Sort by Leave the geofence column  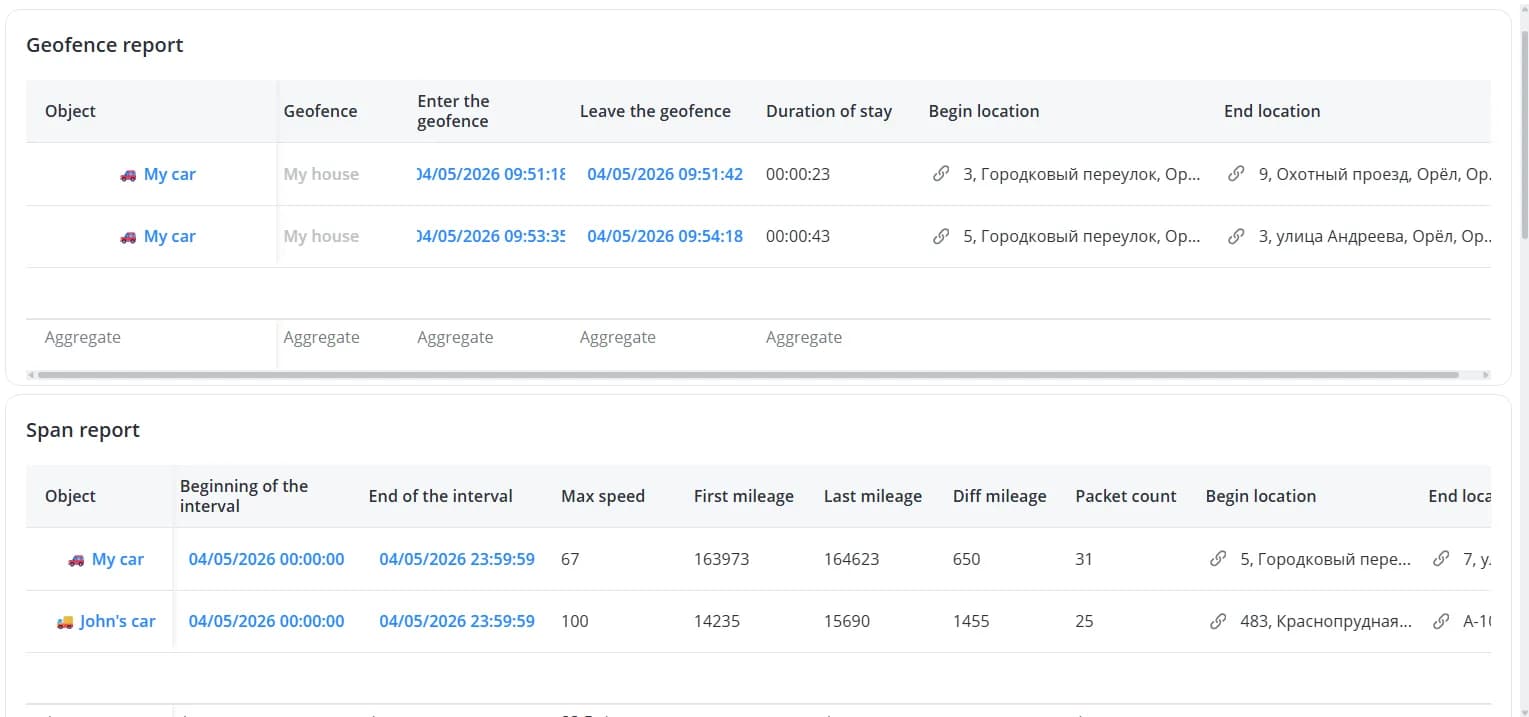(x=655, y=111)
